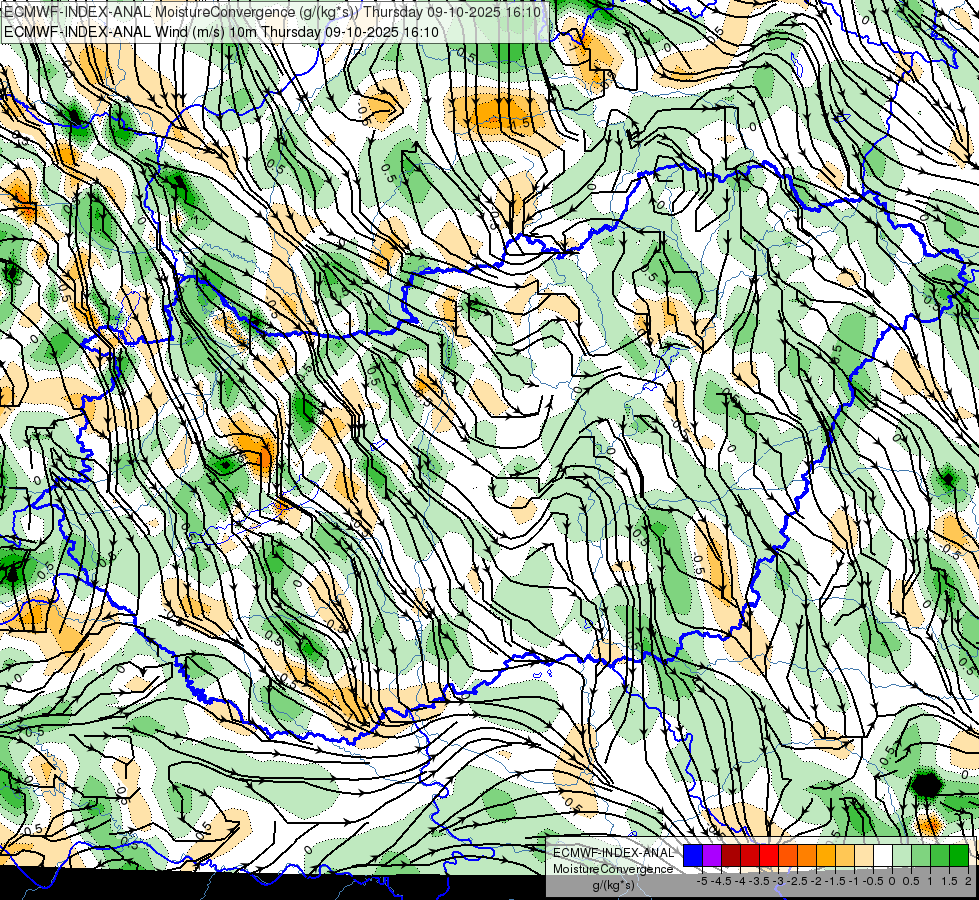Pick the light green swatch between 0.5 and 1
This screenshot has width=979, height=900.
click(921, 855)
